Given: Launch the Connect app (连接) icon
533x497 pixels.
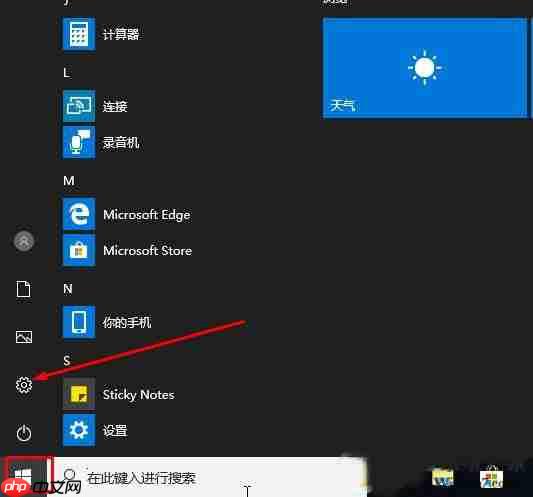Looking at the screenshot, I should click(79, 106).
